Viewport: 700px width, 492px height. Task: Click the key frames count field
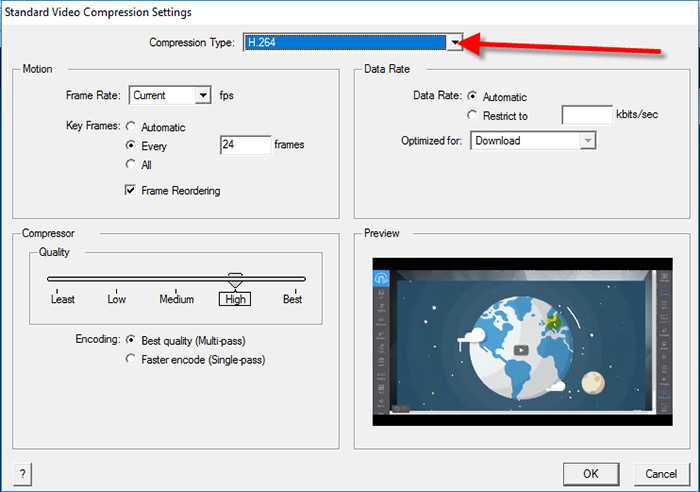coord(245,146)
